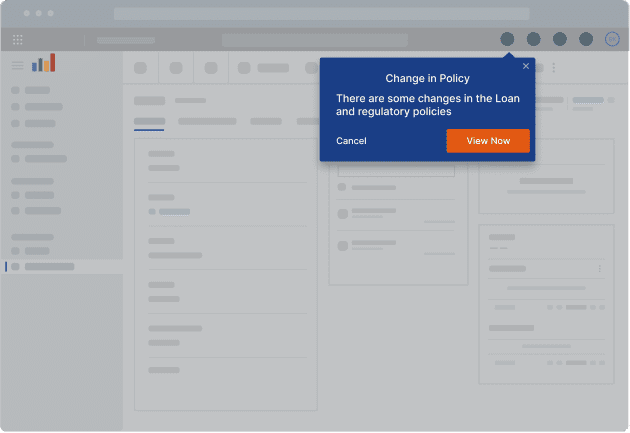The image size is (630, 433).
Task: Click the View Now button
Action: click(488, 141)
